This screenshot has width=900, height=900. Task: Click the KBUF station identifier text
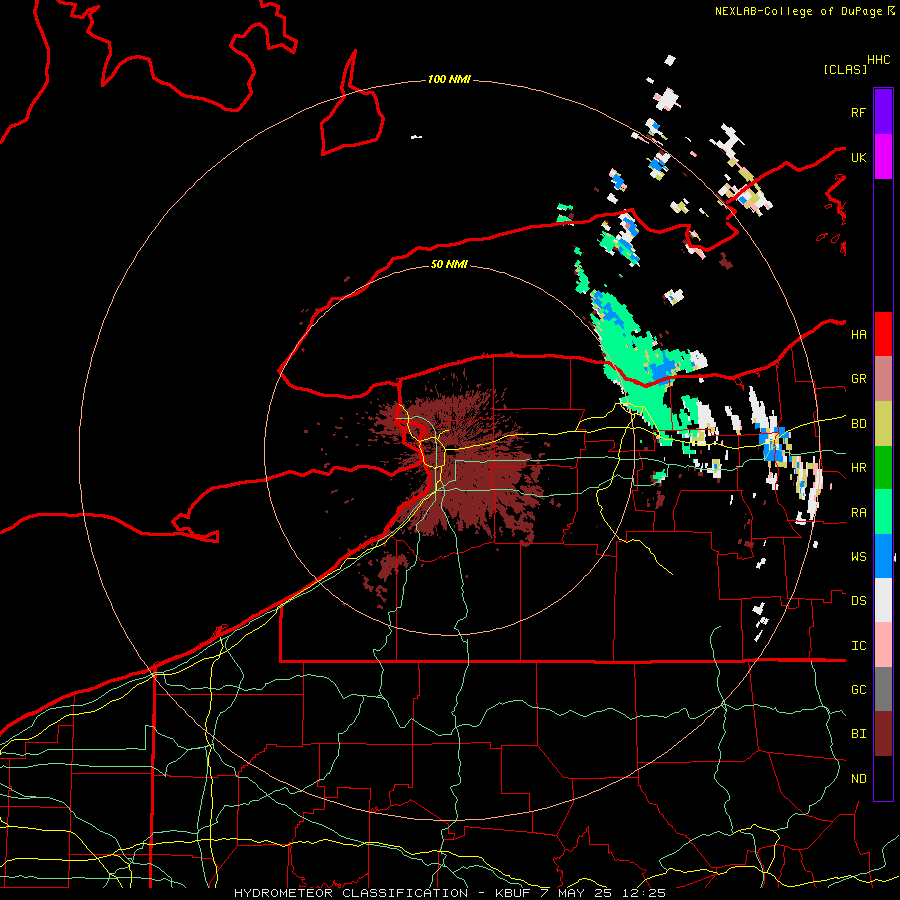point(513,893)
